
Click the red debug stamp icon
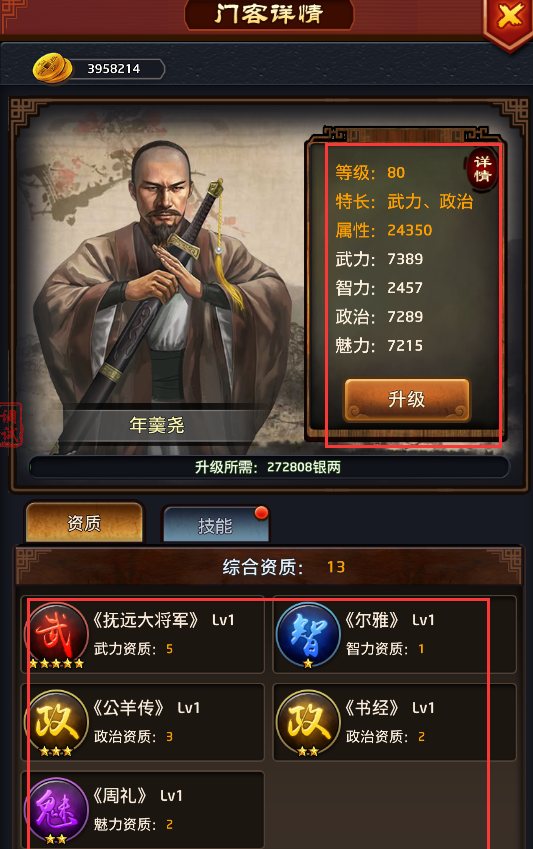(11, 424)
